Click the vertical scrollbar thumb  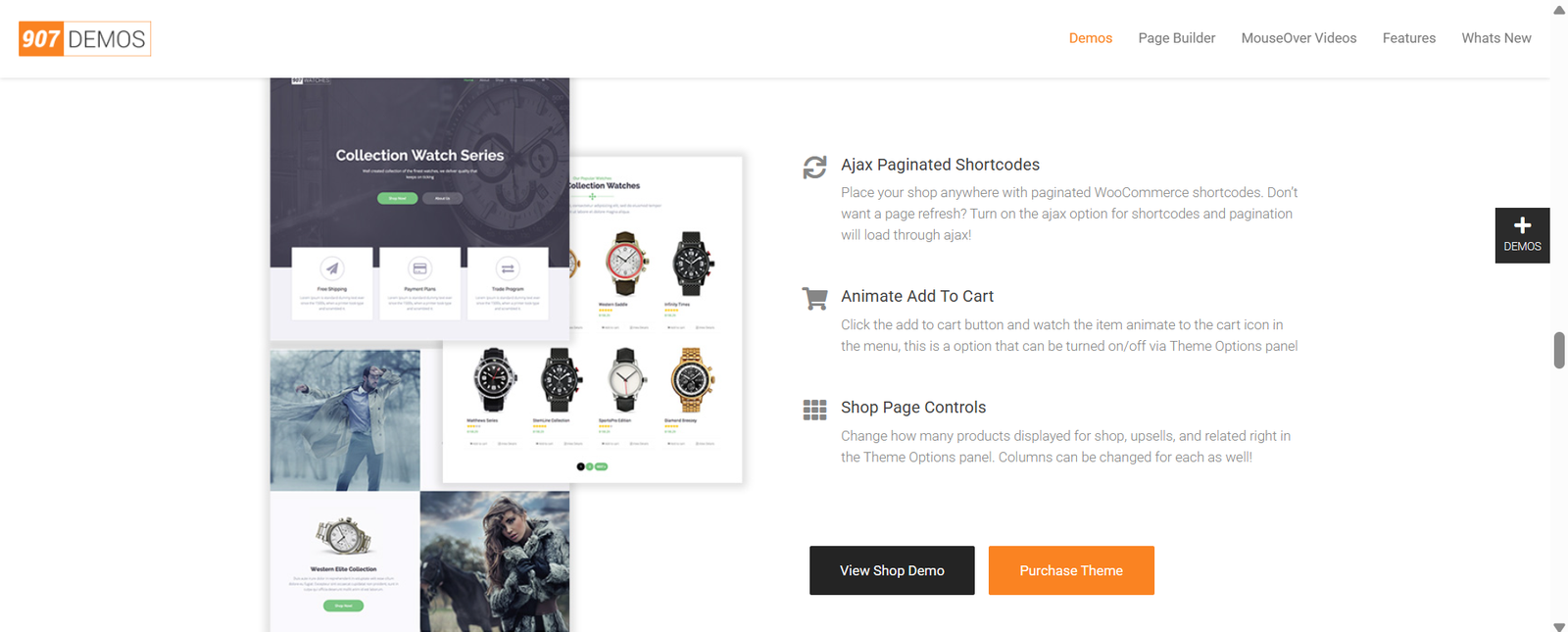tap(1559, 350)
